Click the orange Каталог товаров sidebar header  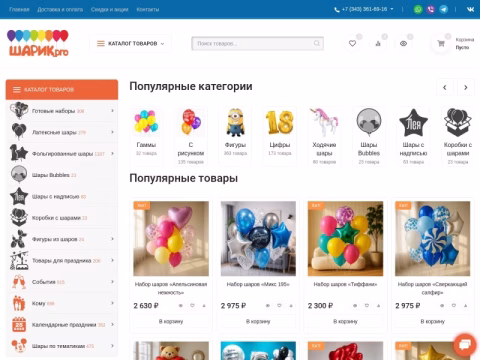click(x=62, y=89)
